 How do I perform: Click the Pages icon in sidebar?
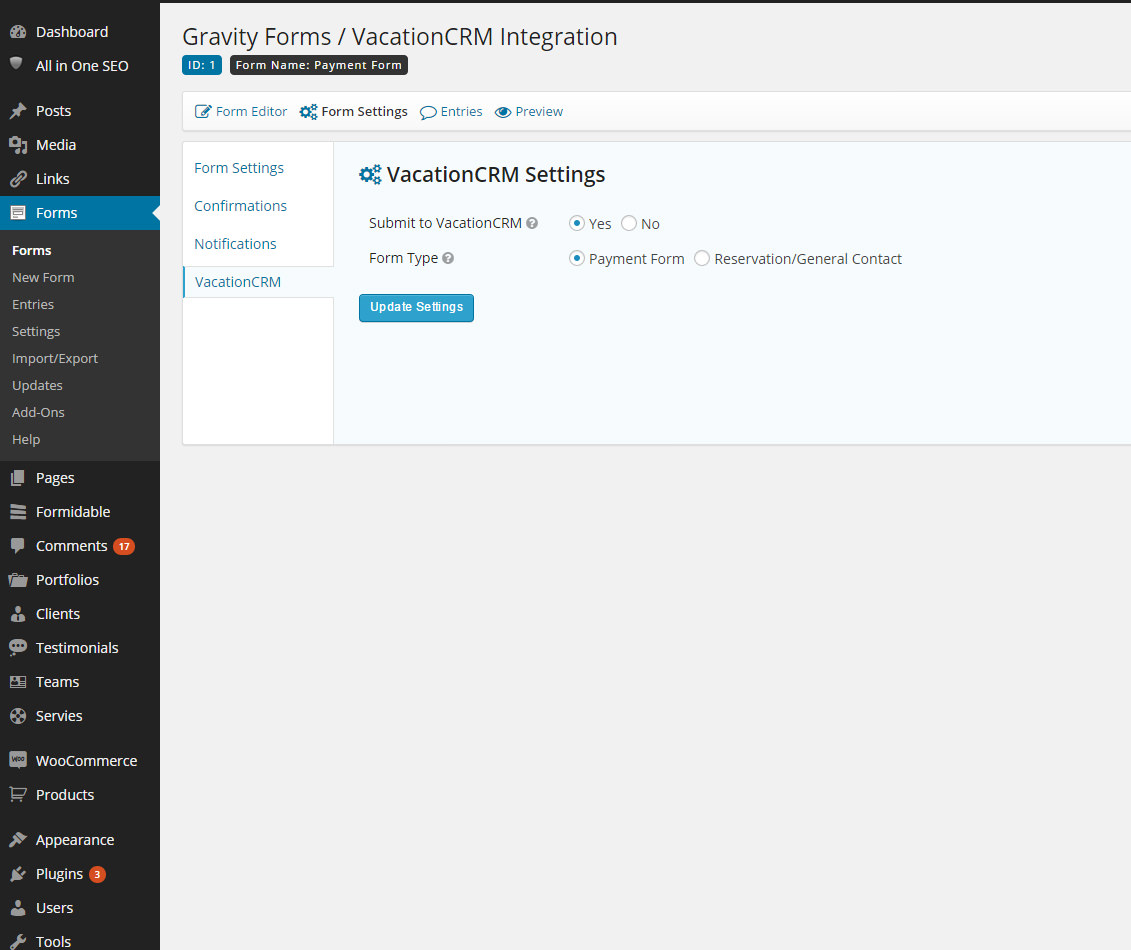[18, 478]
